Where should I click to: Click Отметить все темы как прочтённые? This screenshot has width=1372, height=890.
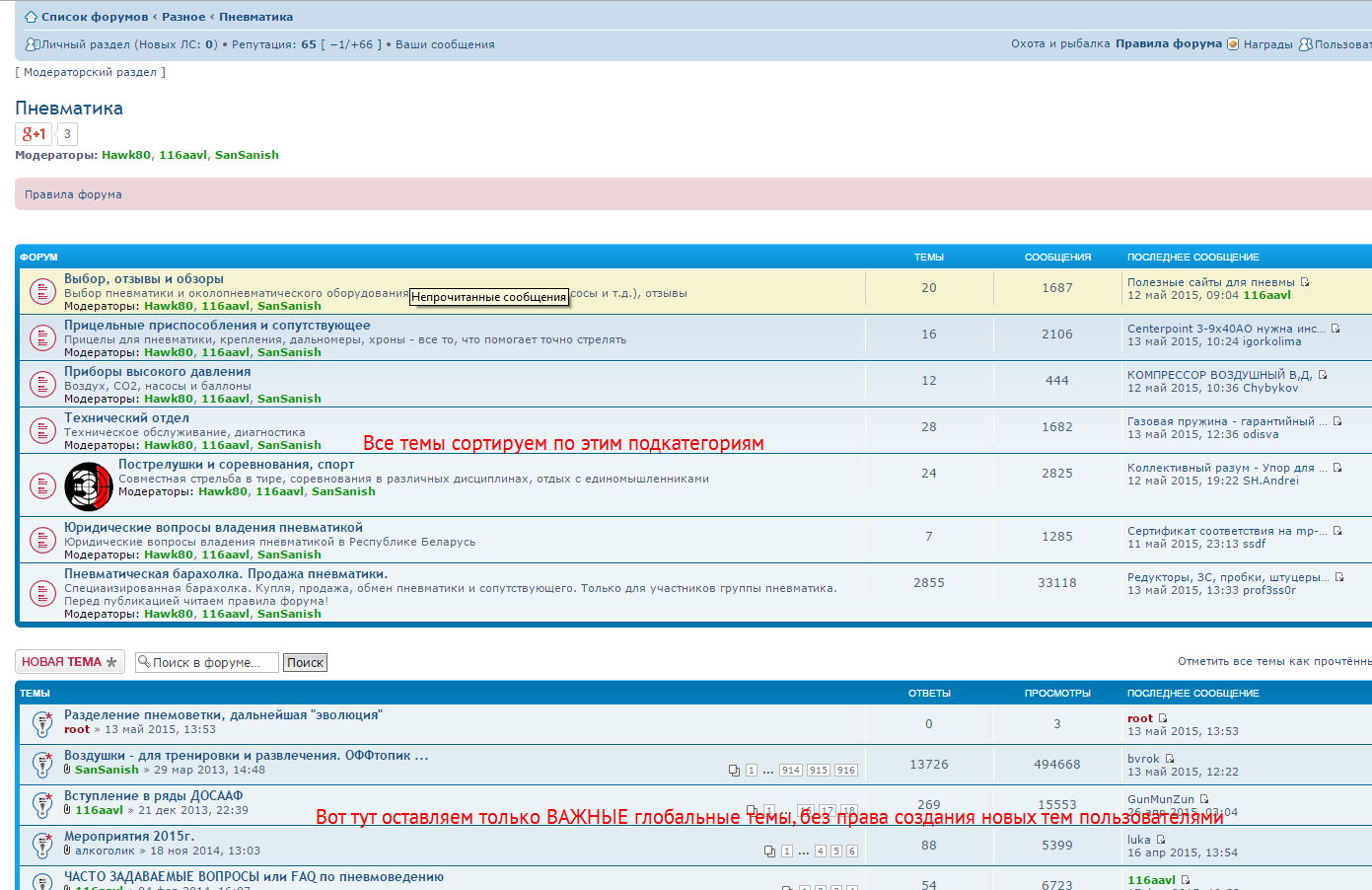point(1273,661)
